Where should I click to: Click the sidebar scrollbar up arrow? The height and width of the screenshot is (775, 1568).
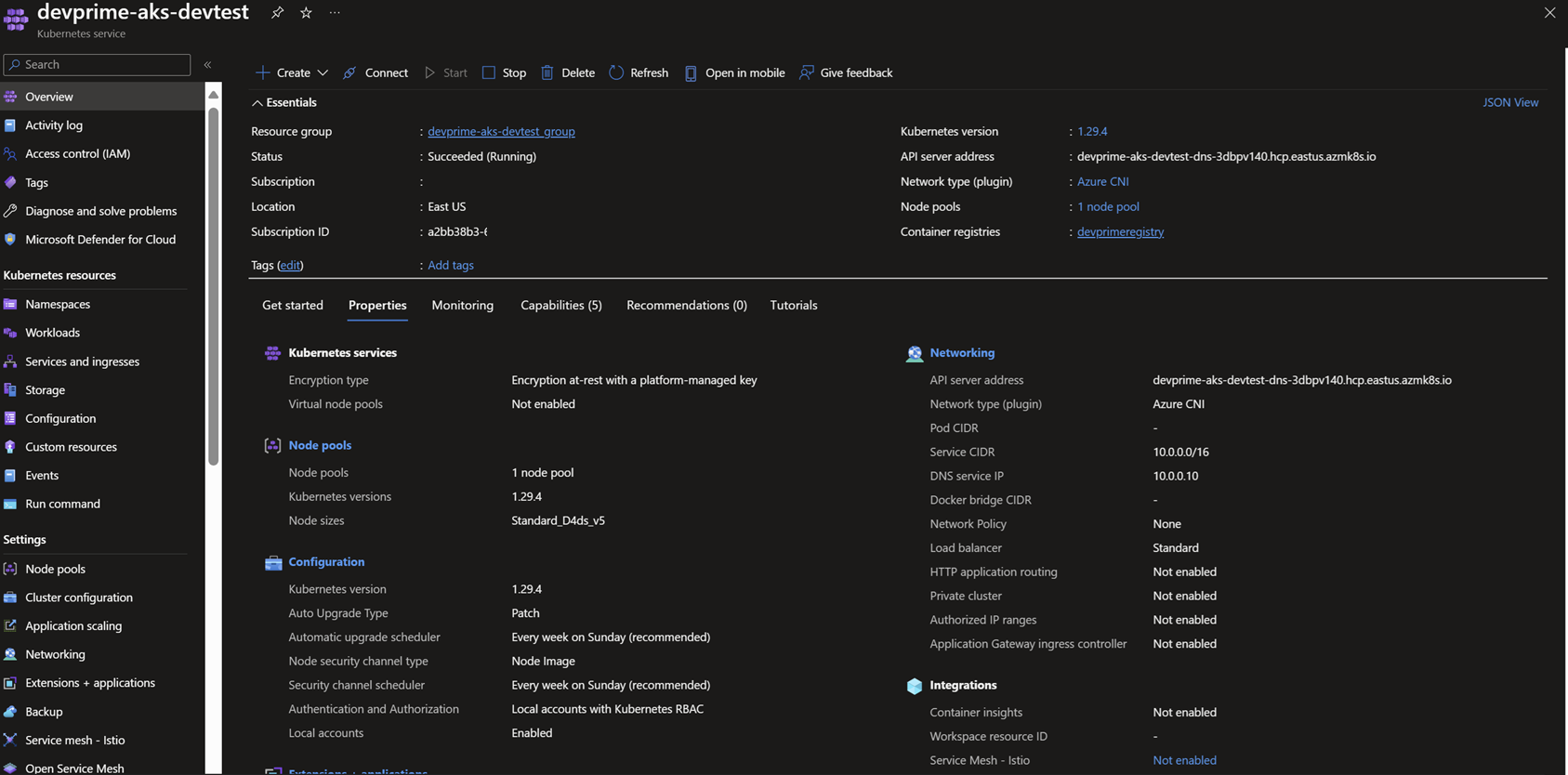213,95
